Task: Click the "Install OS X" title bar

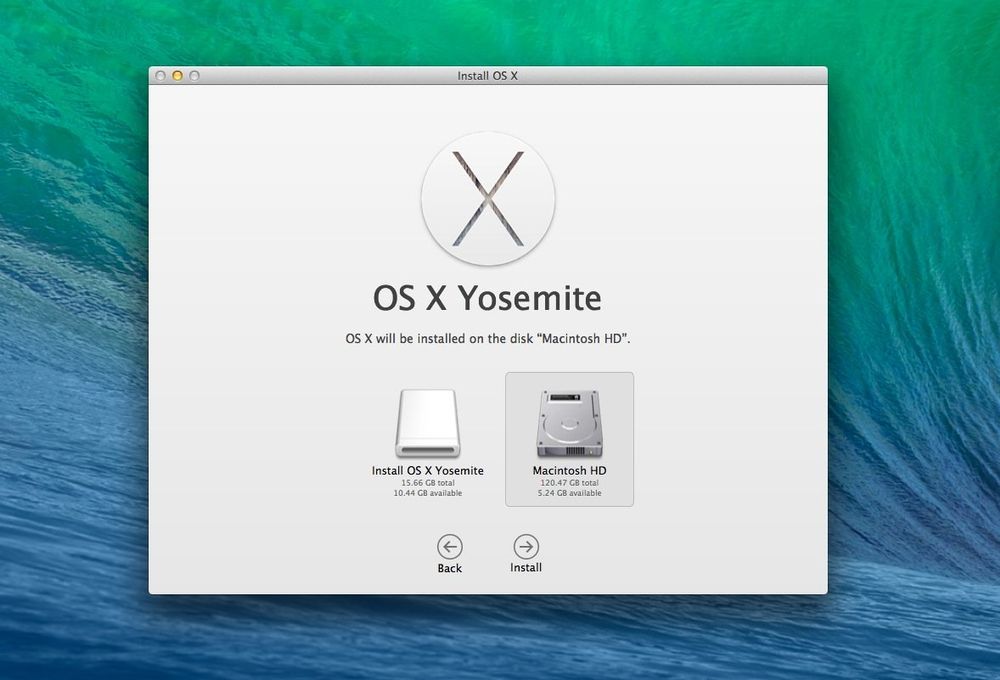Action: pos(488,75)
